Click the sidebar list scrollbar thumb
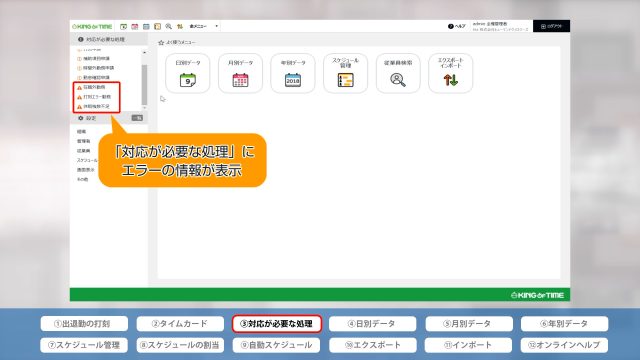 (144, 84)
